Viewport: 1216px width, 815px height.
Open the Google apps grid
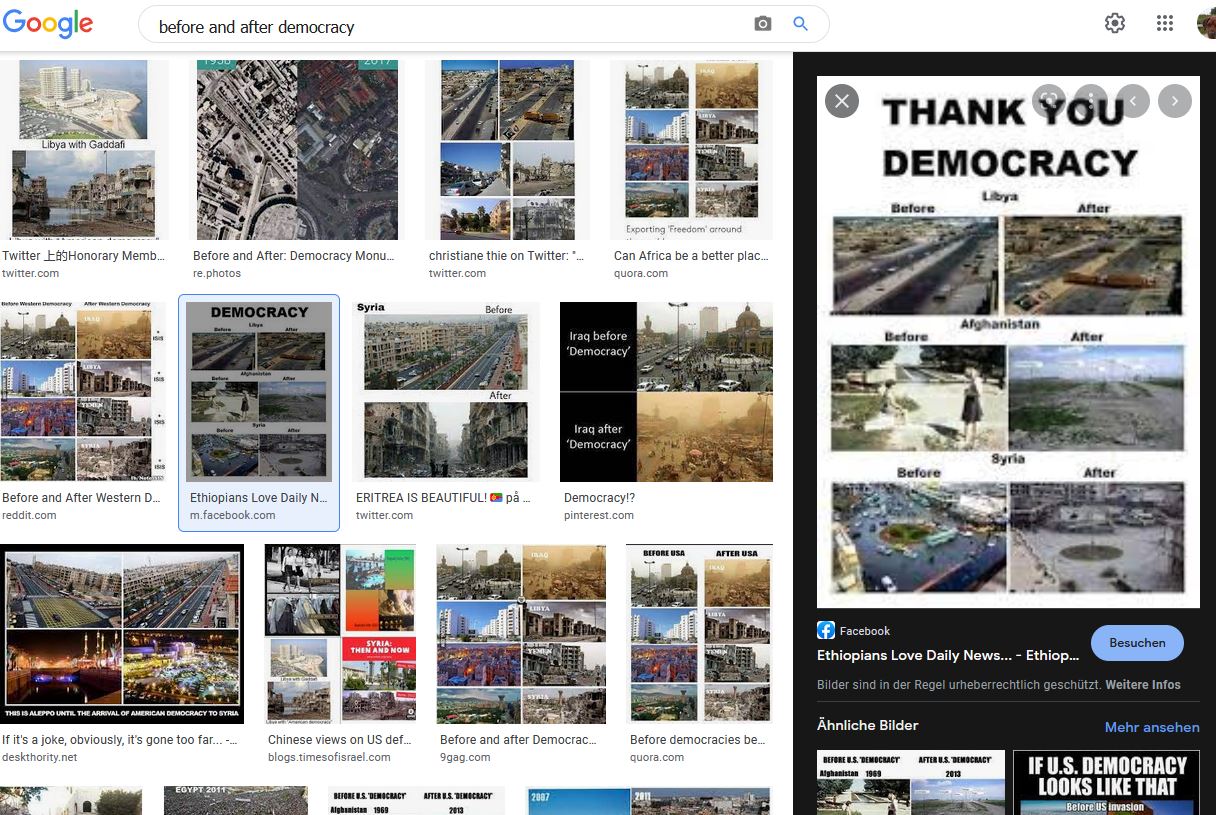pos(1165,24)
